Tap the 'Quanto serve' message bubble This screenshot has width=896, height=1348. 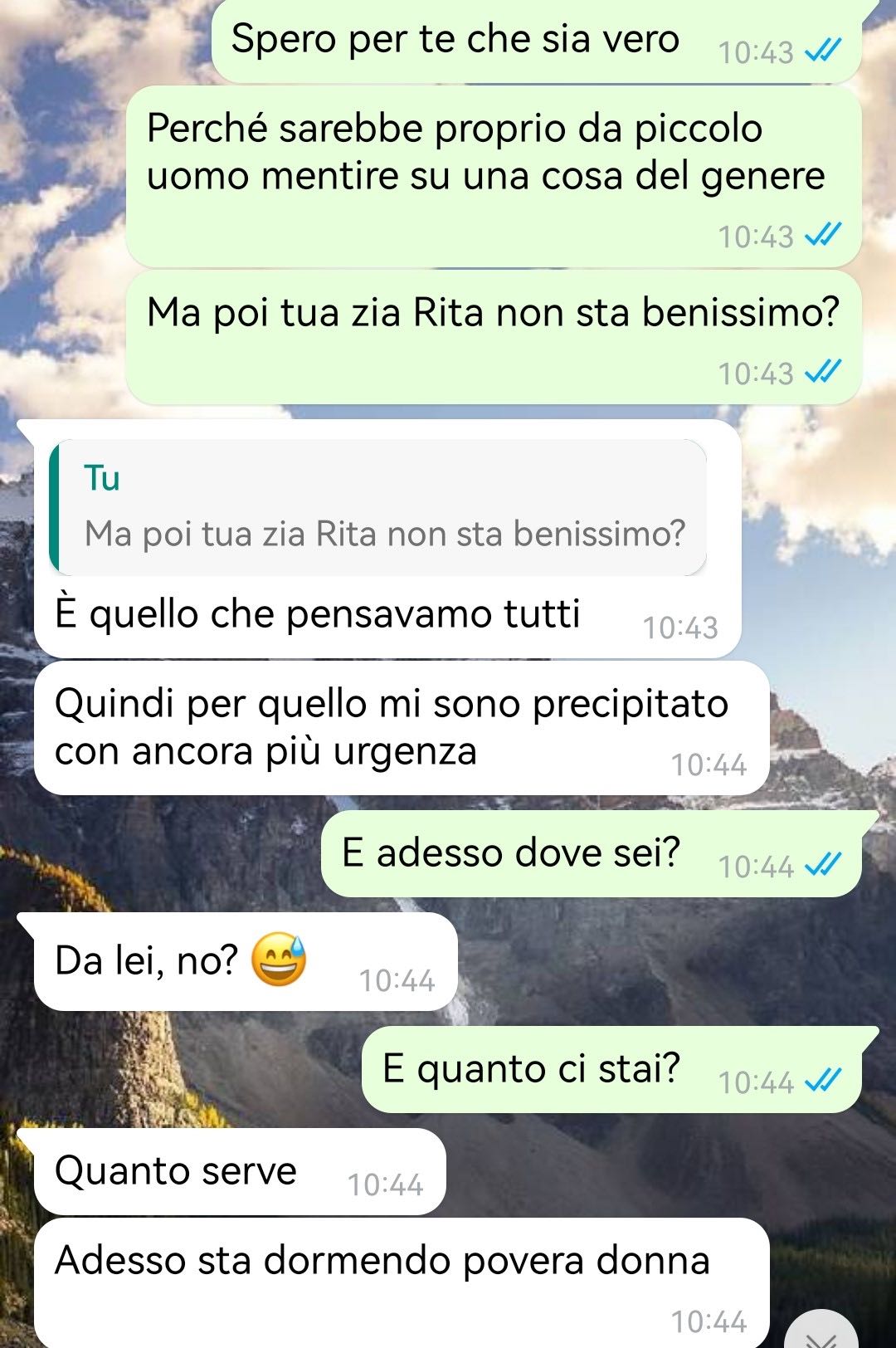click(x=240, y=1171)
